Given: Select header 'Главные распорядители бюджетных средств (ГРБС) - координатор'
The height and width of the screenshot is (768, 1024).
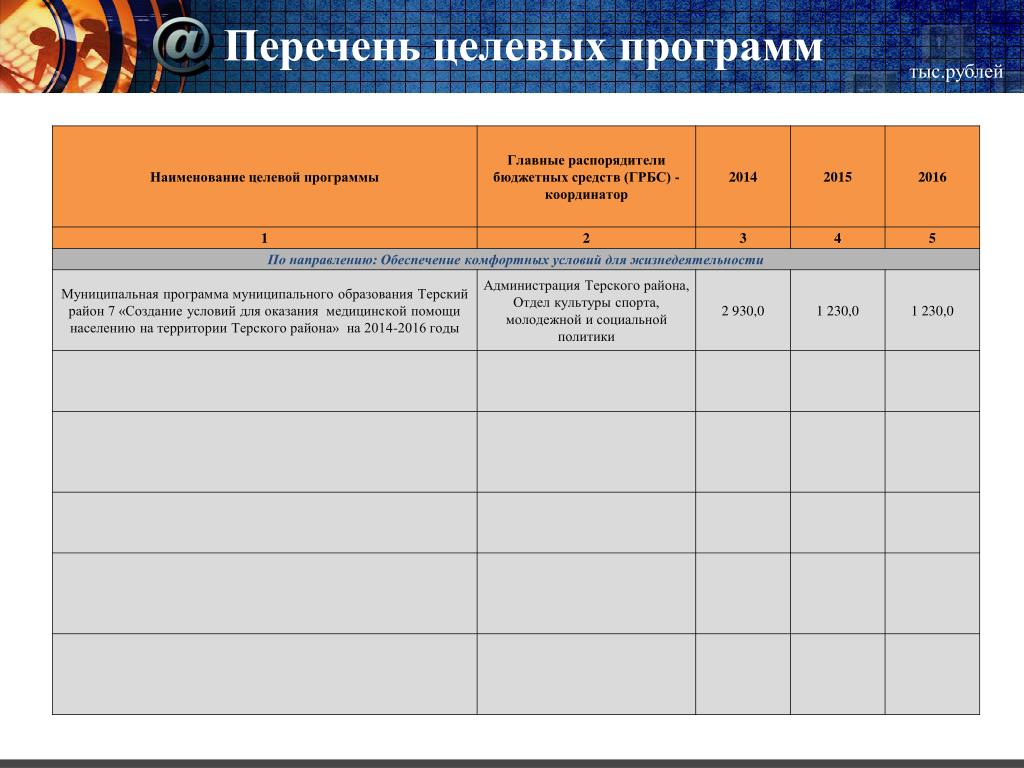Looking at the screenshot, I should (586, 177).
